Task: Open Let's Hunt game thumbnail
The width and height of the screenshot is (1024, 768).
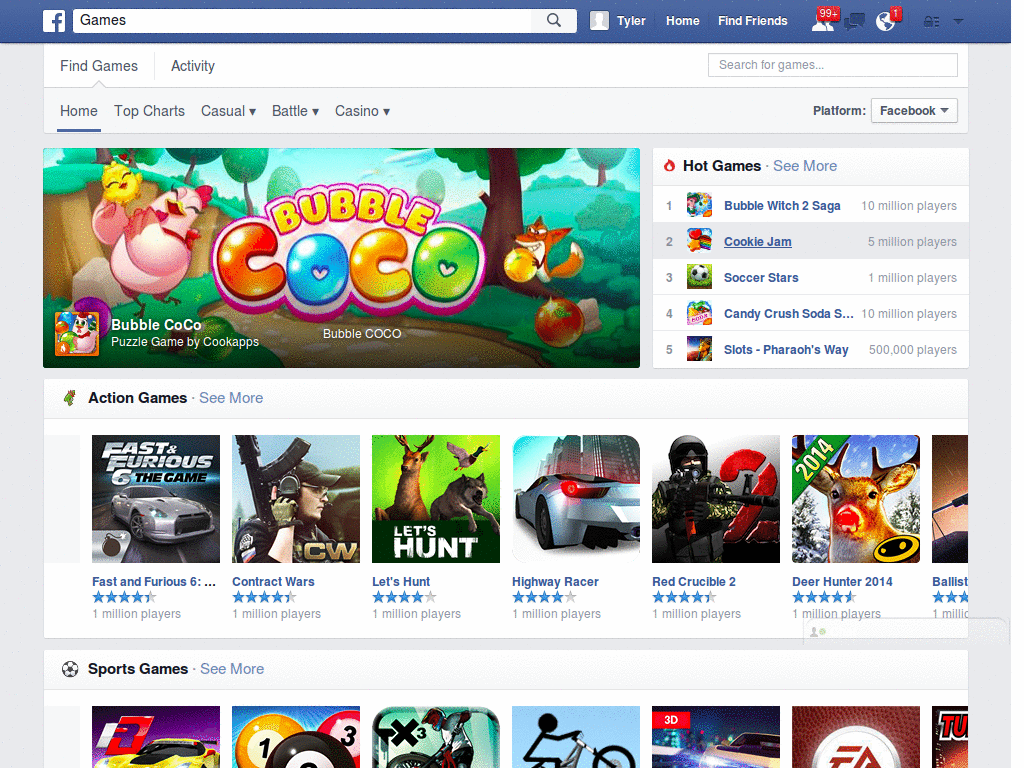Action: point(436,499)
